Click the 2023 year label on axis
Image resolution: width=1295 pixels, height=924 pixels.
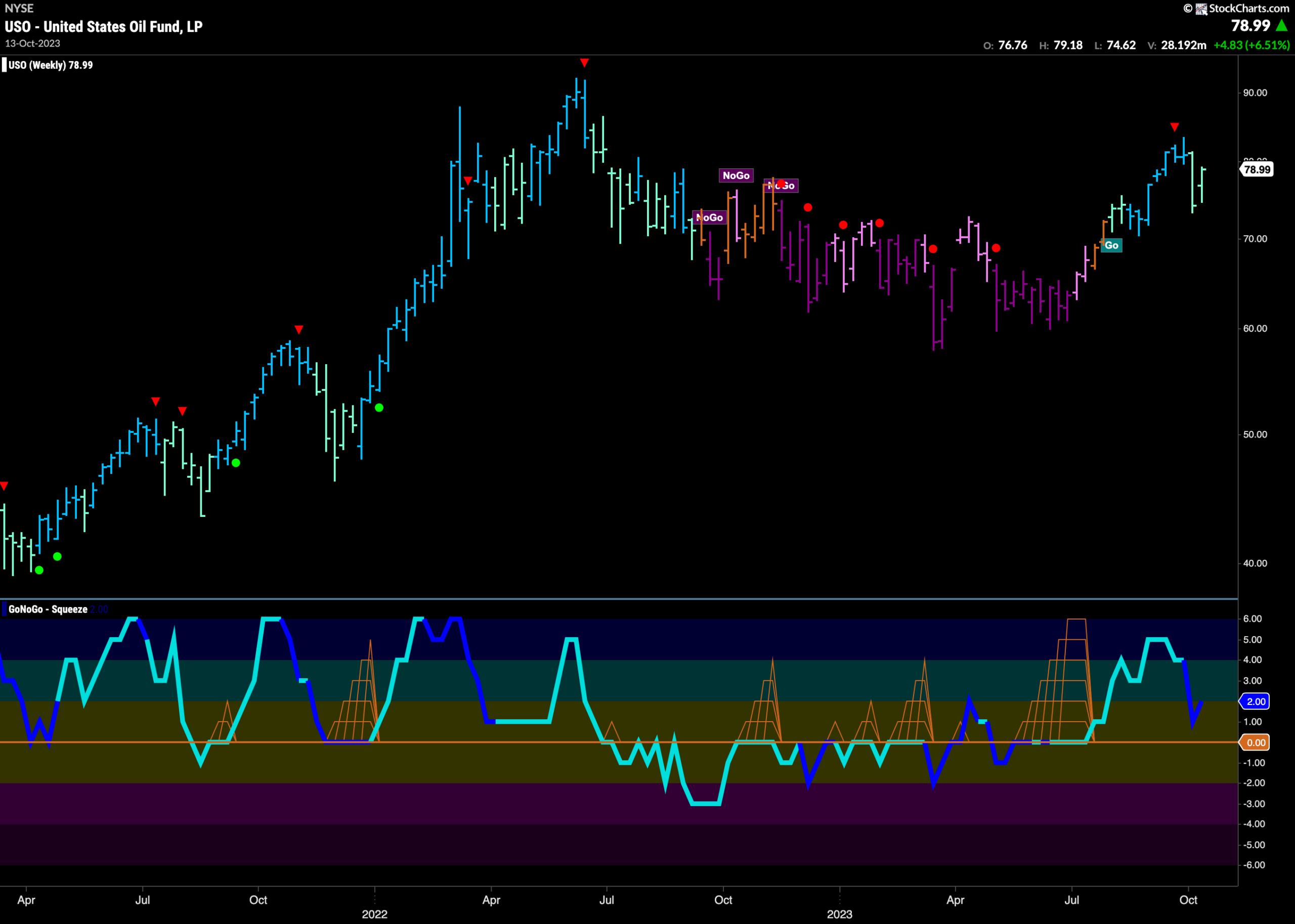tap(839, 914)
